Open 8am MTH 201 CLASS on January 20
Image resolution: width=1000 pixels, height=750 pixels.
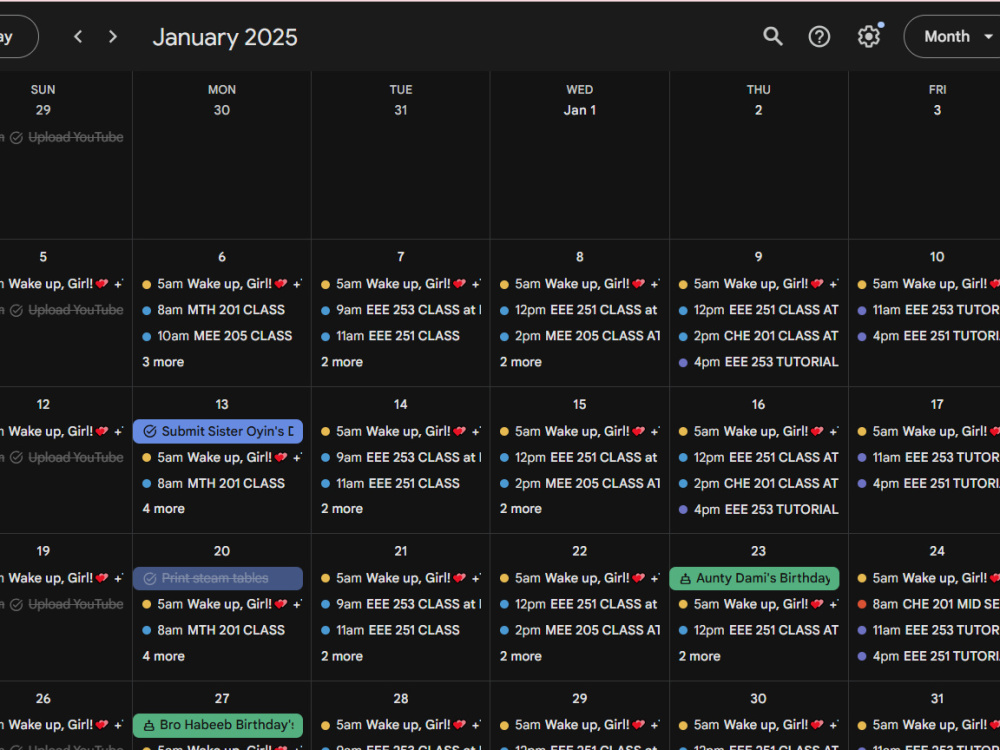coord(217,630)
